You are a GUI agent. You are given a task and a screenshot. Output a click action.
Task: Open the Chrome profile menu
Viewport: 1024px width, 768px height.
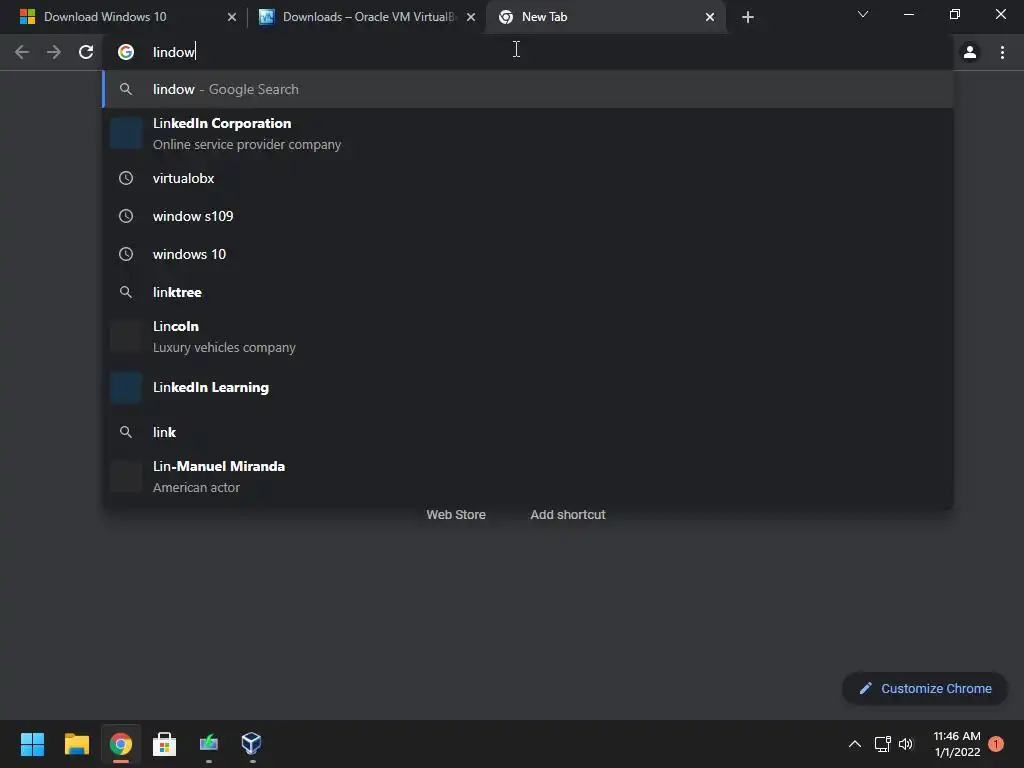click(970, 52)
